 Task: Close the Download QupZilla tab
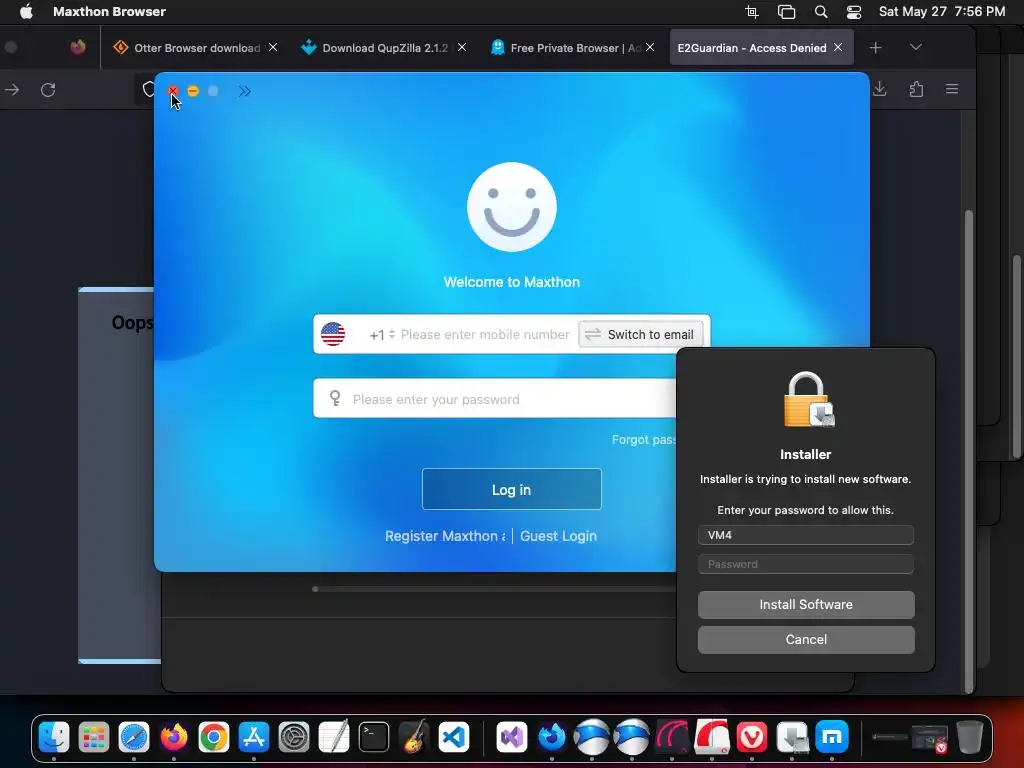click(462, 47)
